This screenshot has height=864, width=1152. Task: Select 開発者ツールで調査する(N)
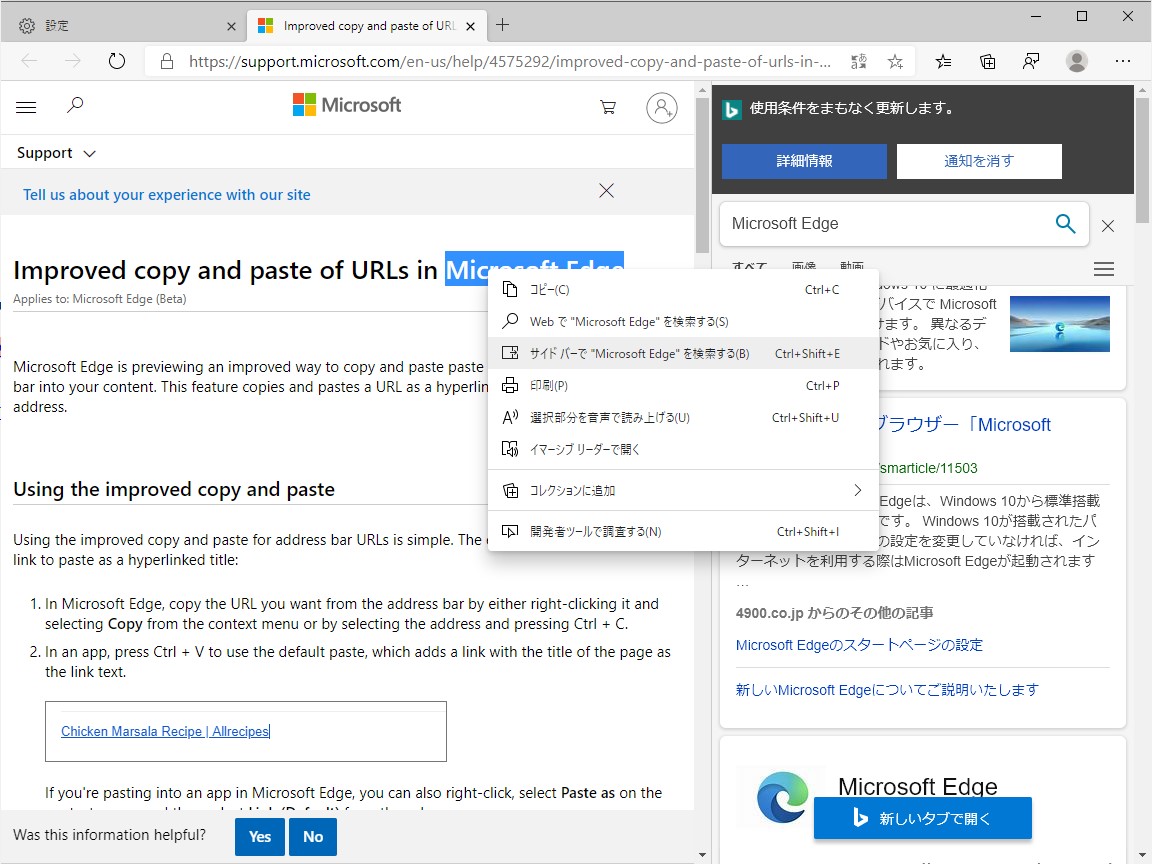(683, 531)
